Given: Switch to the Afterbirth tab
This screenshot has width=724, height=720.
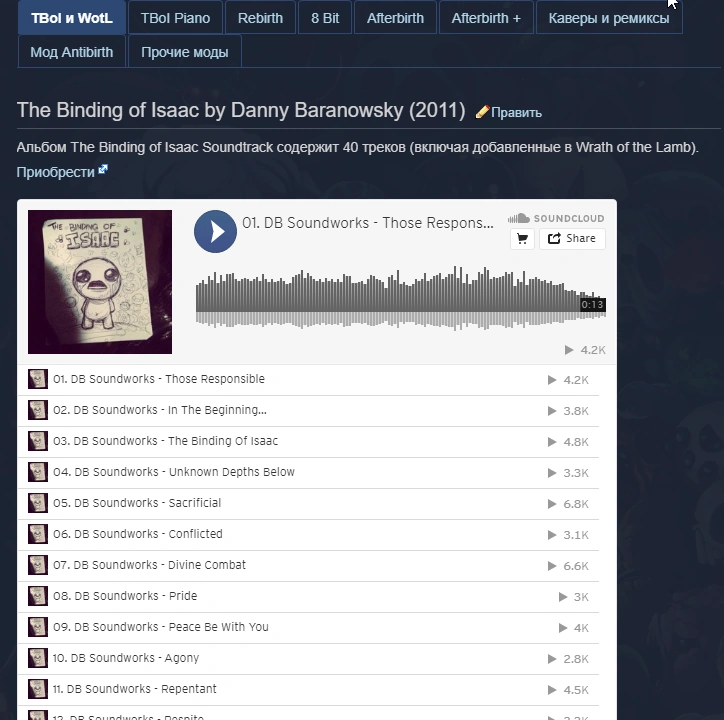Looking at the screenshot, I should 395,18.
